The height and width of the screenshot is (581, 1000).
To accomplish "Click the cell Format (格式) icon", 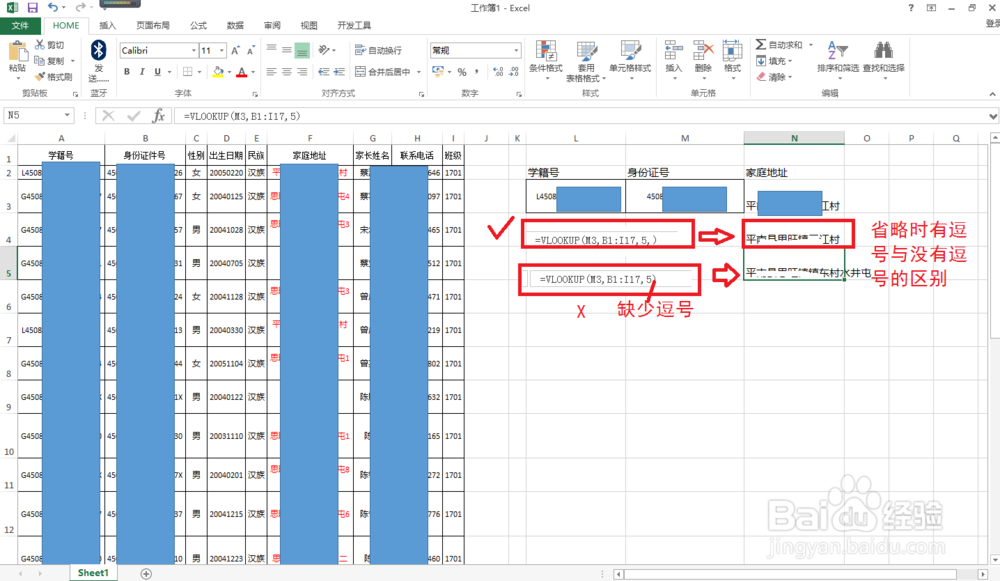I will [x=732, y=50].
